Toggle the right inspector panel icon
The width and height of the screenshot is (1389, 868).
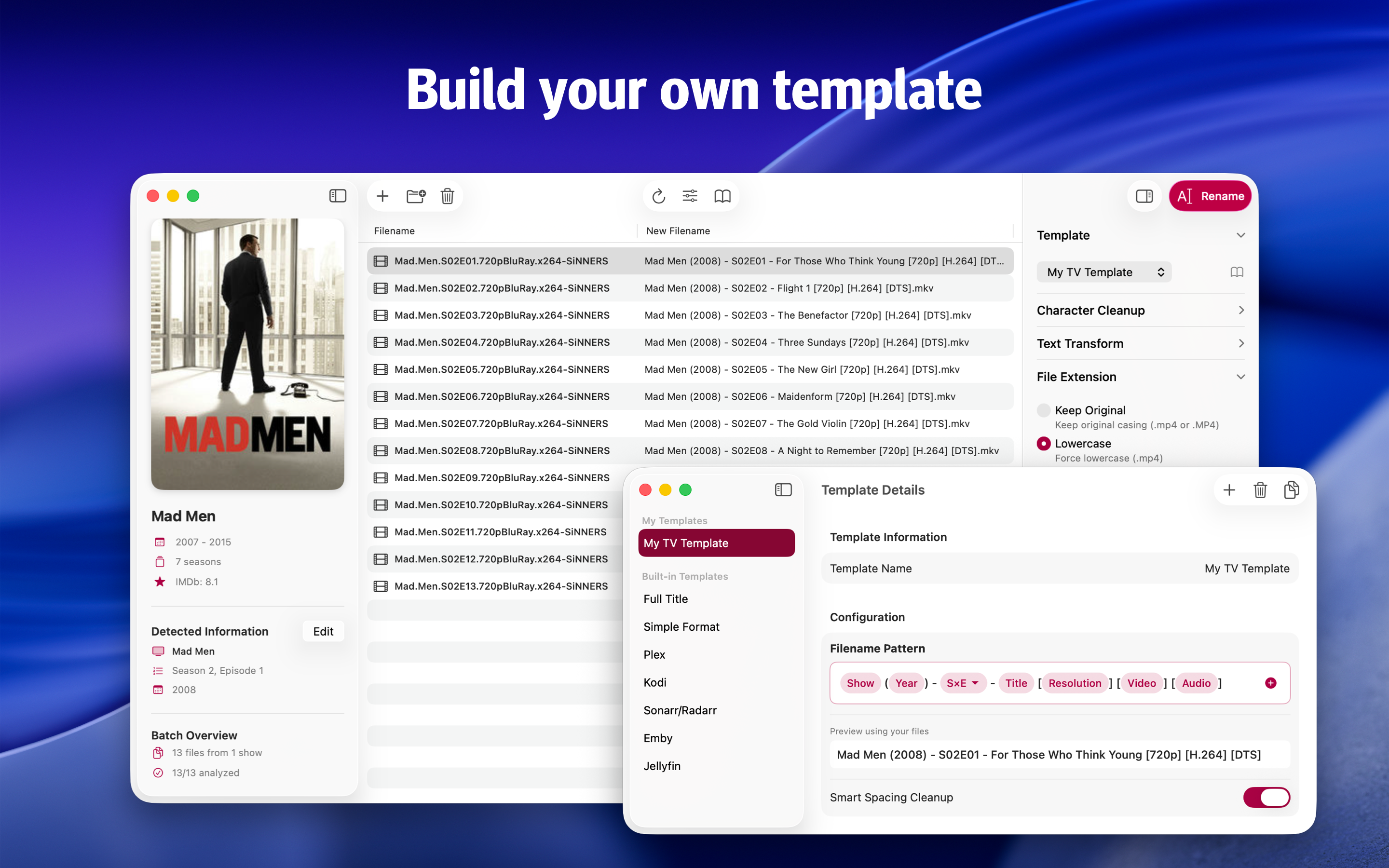tap(1144, 196)
